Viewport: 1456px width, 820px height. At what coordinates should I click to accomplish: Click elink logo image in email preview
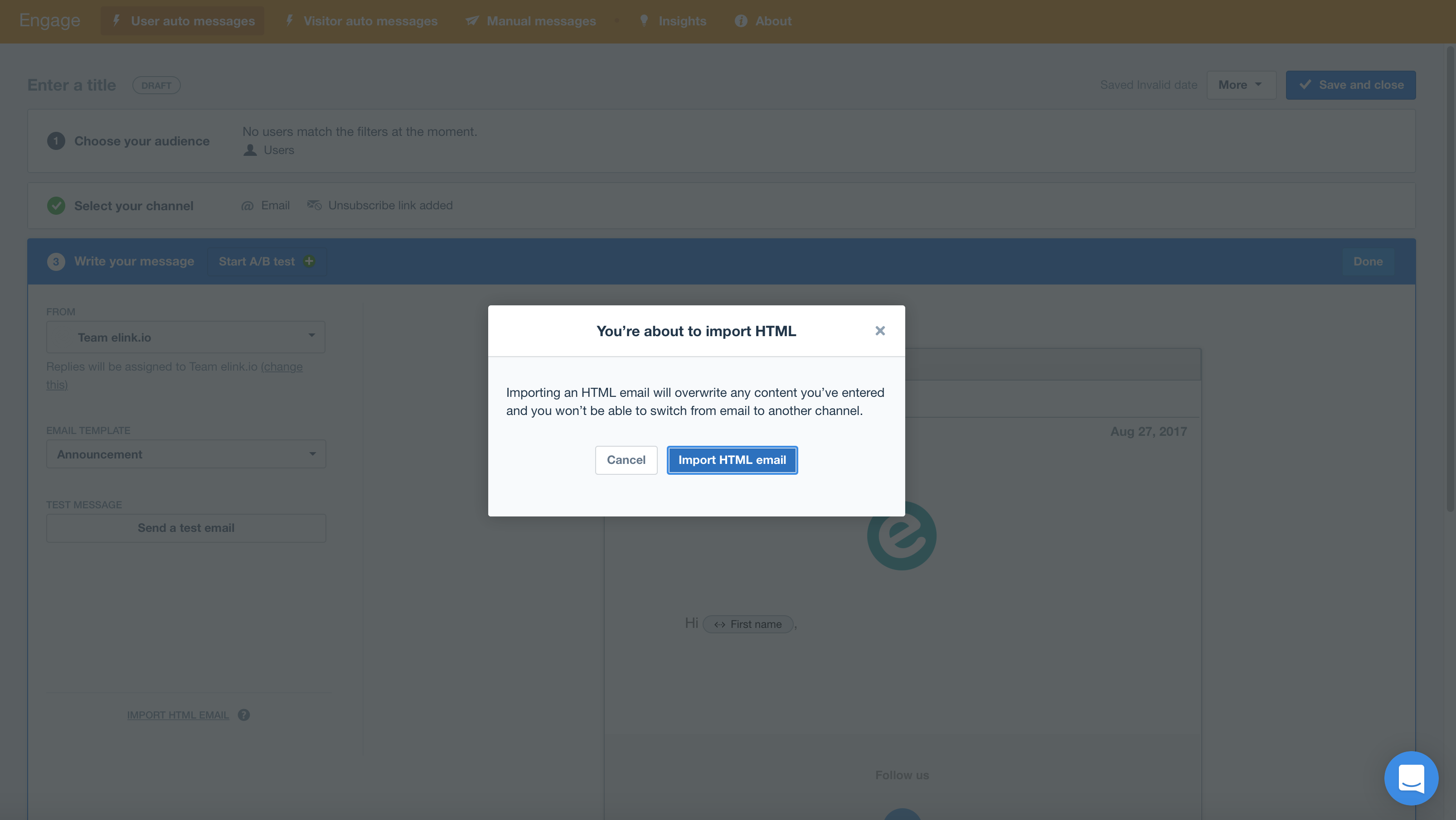[x=902, y=535]
